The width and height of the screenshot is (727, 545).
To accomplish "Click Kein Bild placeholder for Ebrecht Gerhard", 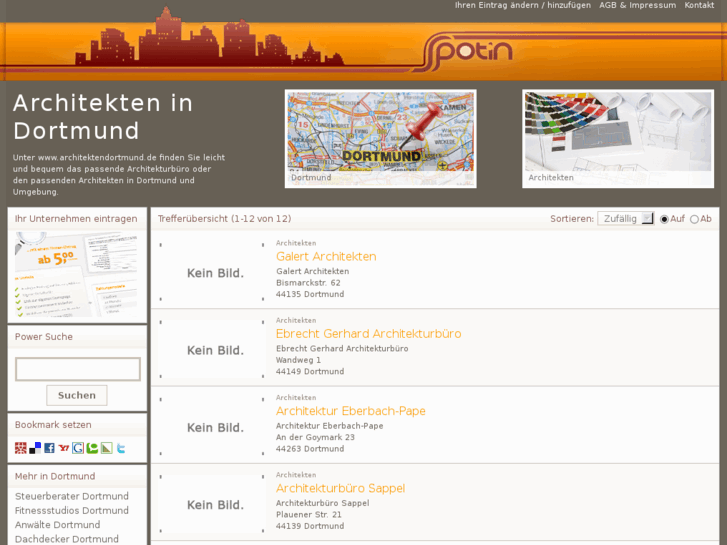I will [212, 350].
